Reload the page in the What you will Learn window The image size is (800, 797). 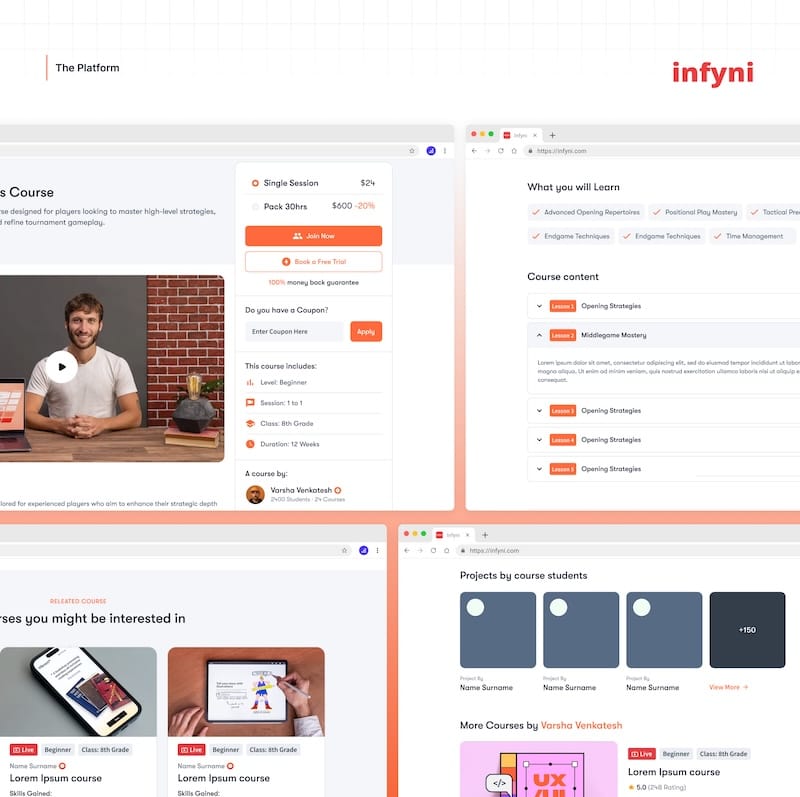(501, 151)
